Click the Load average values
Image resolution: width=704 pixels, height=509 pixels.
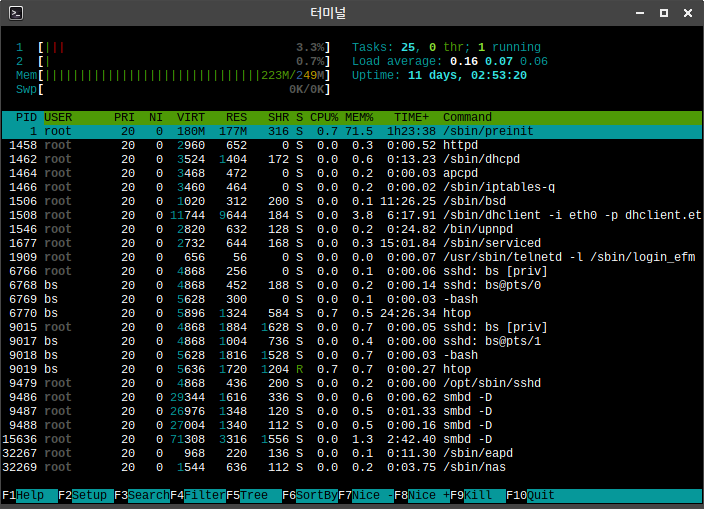(x=499, y=61)
